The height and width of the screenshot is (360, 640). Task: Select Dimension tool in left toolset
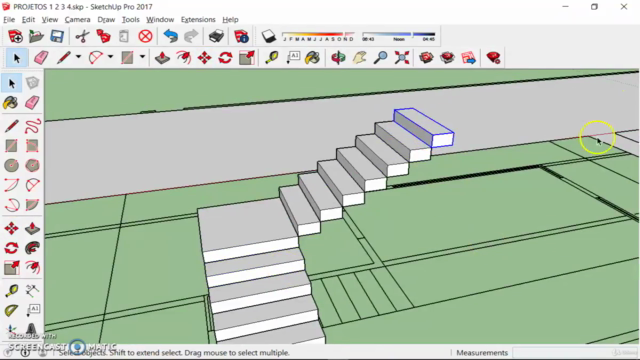click(32, 290)
